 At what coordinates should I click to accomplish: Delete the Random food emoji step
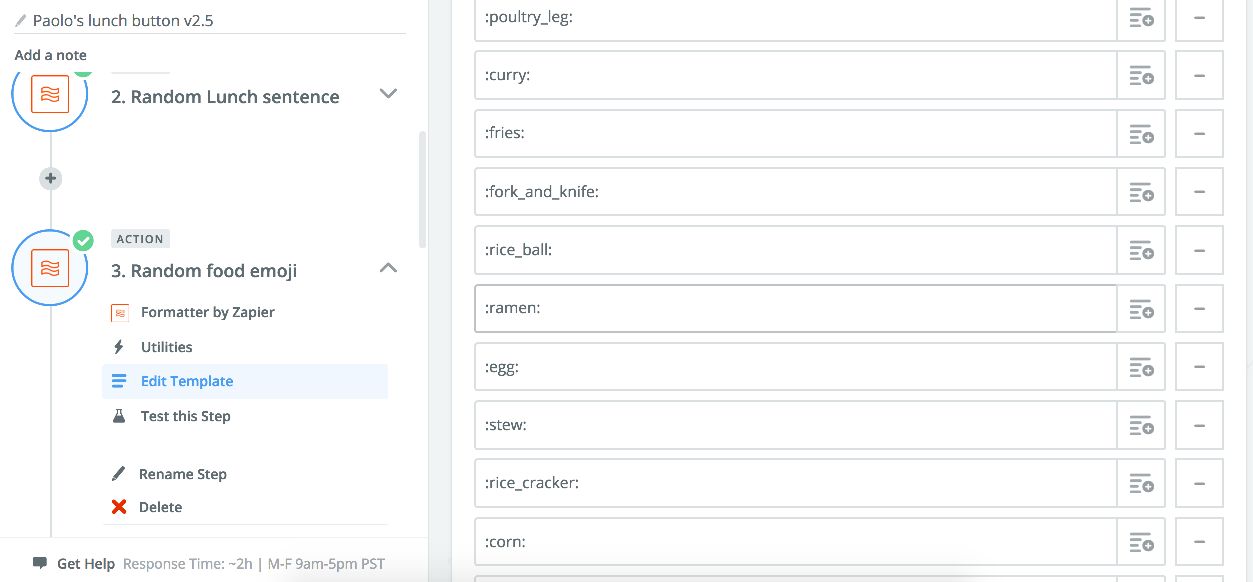point(160,507)
